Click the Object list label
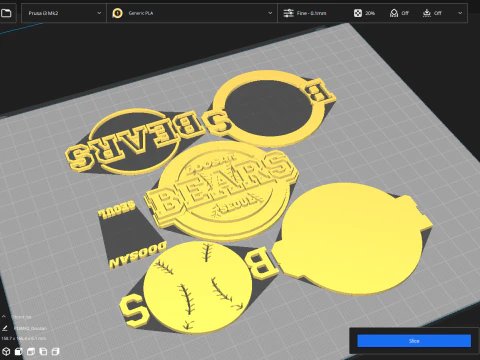 [22, 317]
